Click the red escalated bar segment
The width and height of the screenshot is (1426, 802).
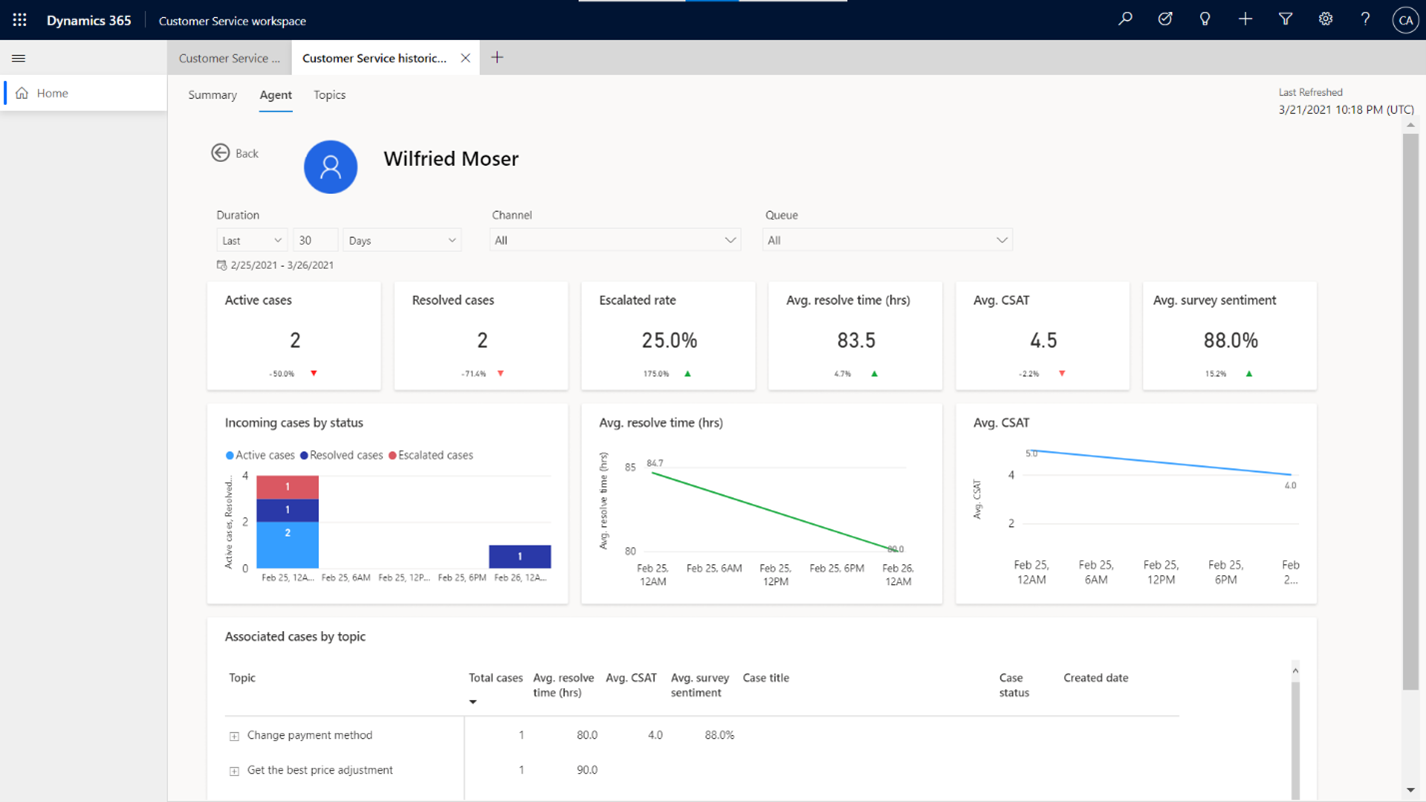tap(288, 487)
